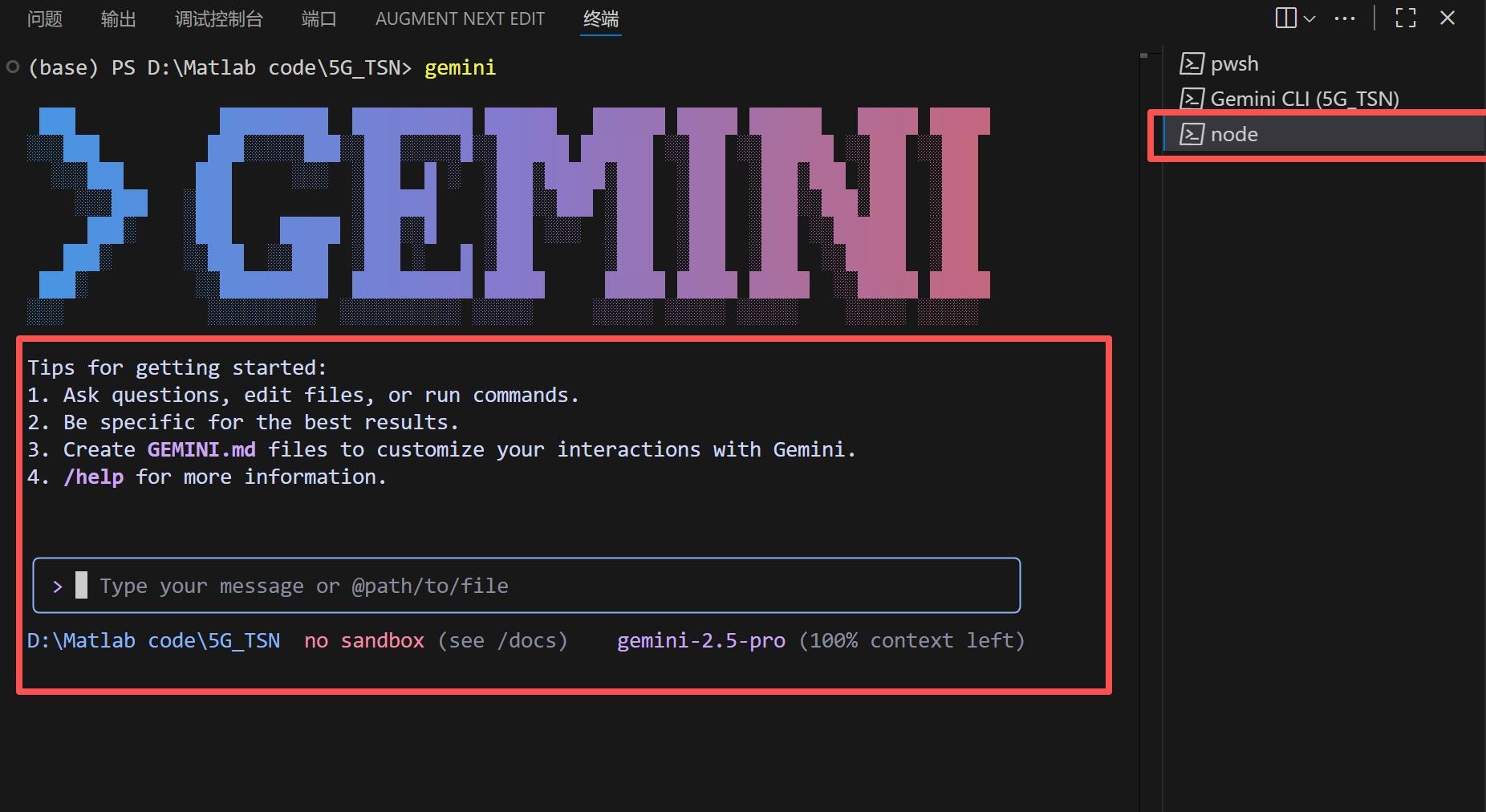Open the 问题 tab
Image resolution: width=1486 pixels, height=812 pixels.
click(45, 18)
